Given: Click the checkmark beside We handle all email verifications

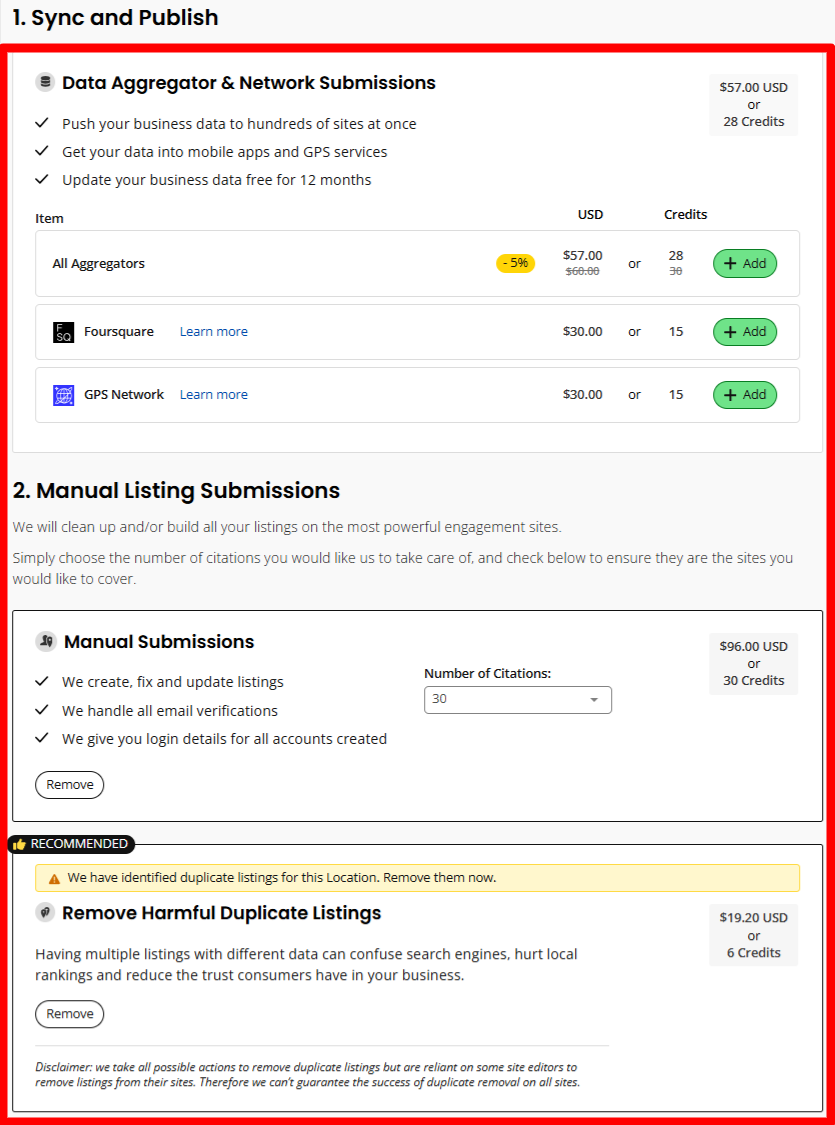Looking at the screenshot, I should coord(41,710).
